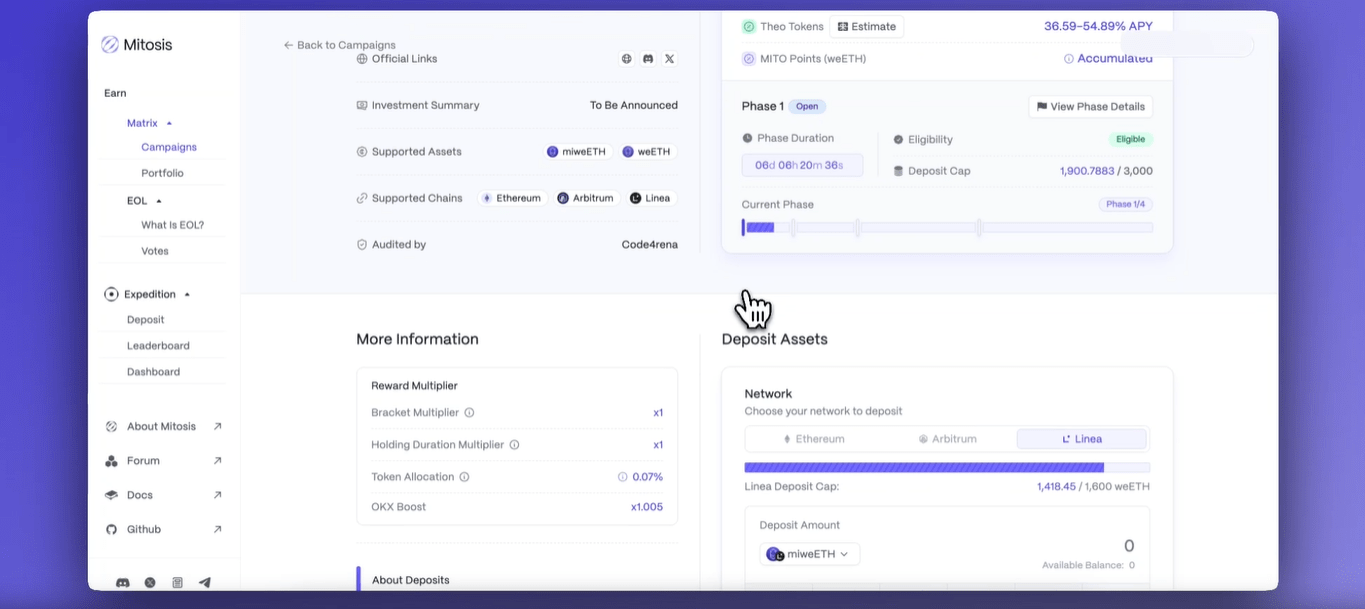Select Arbitrum network for deposit

947,439
